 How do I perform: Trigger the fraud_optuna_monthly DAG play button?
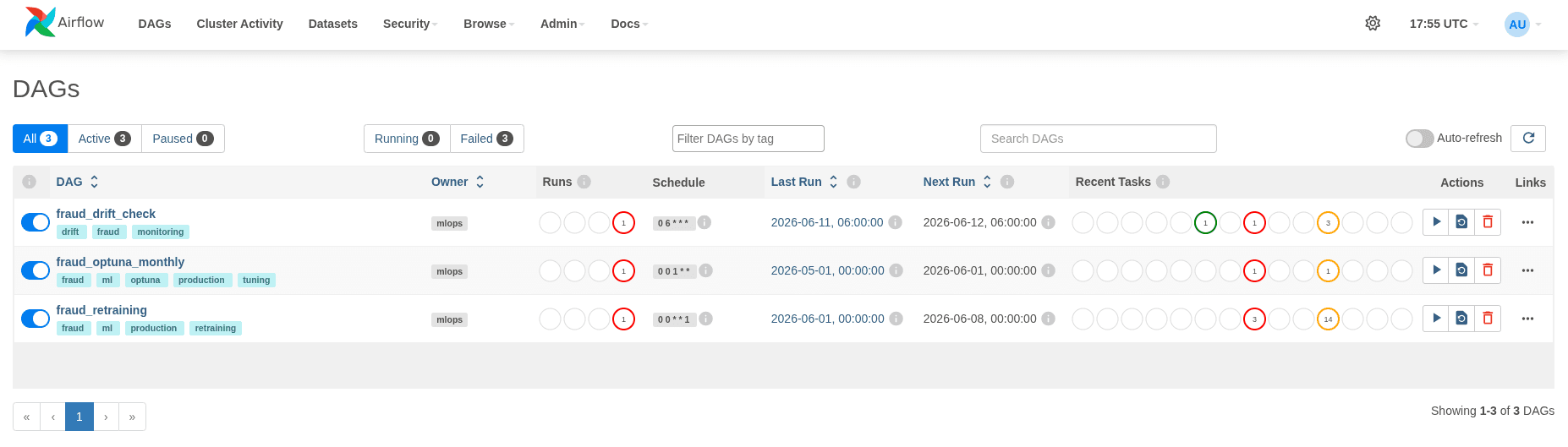(1436, 270)
